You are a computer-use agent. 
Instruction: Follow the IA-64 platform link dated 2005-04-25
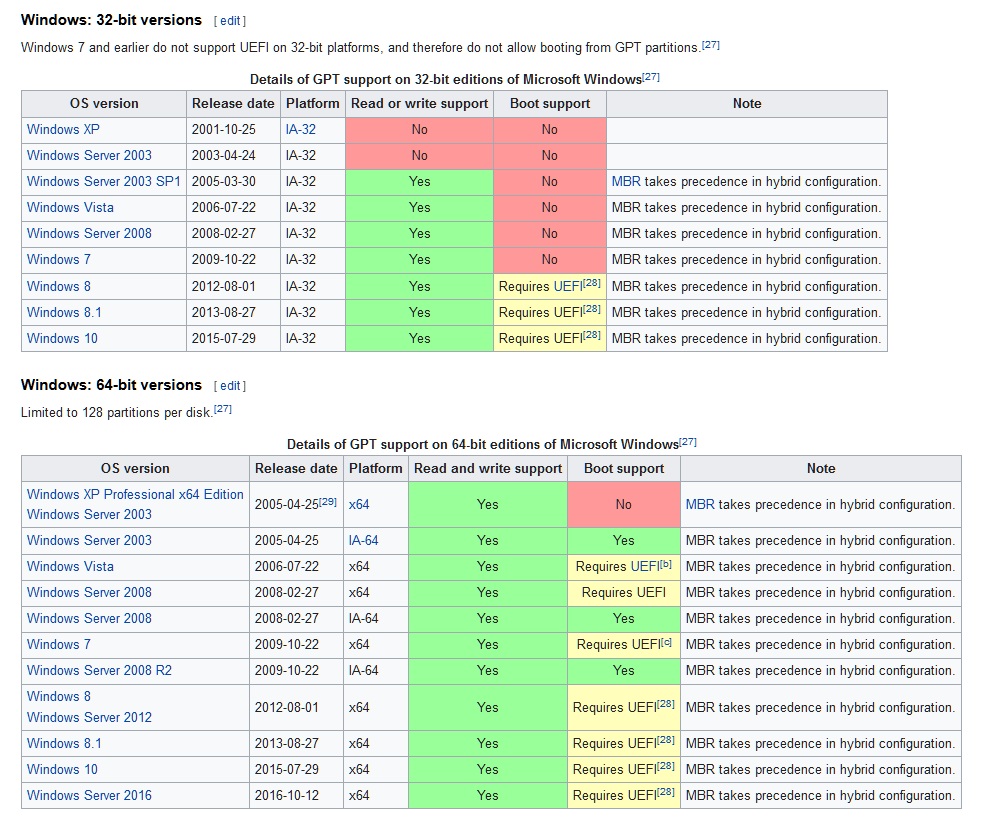click(363, 540)
